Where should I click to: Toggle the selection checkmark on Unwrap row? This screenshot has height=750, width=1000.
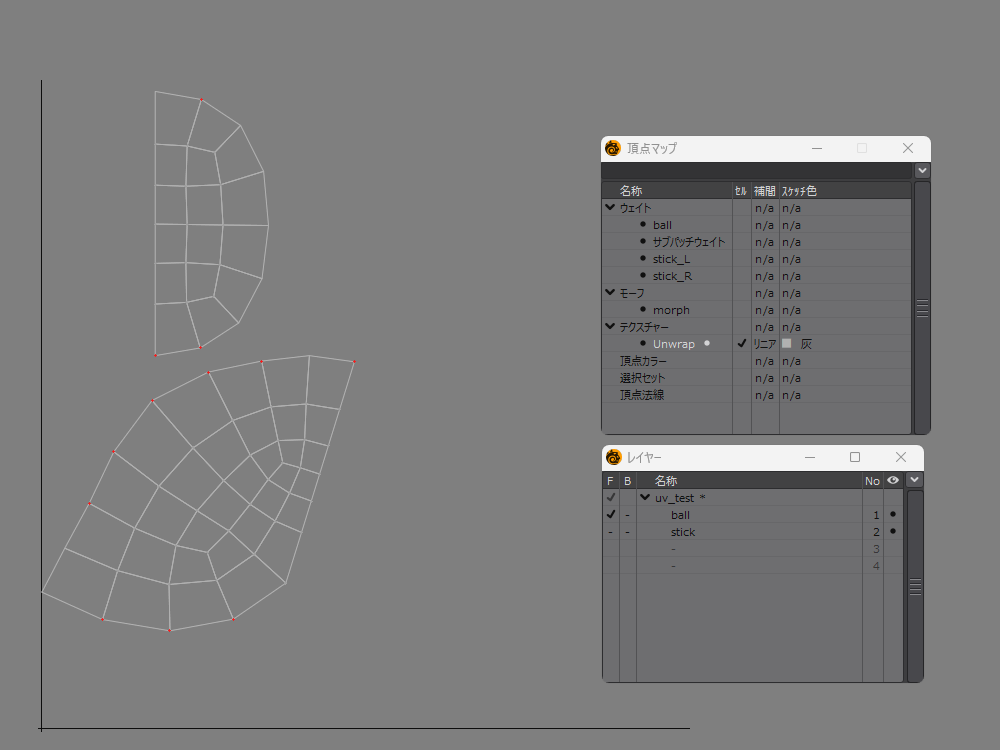coord(741,344)
